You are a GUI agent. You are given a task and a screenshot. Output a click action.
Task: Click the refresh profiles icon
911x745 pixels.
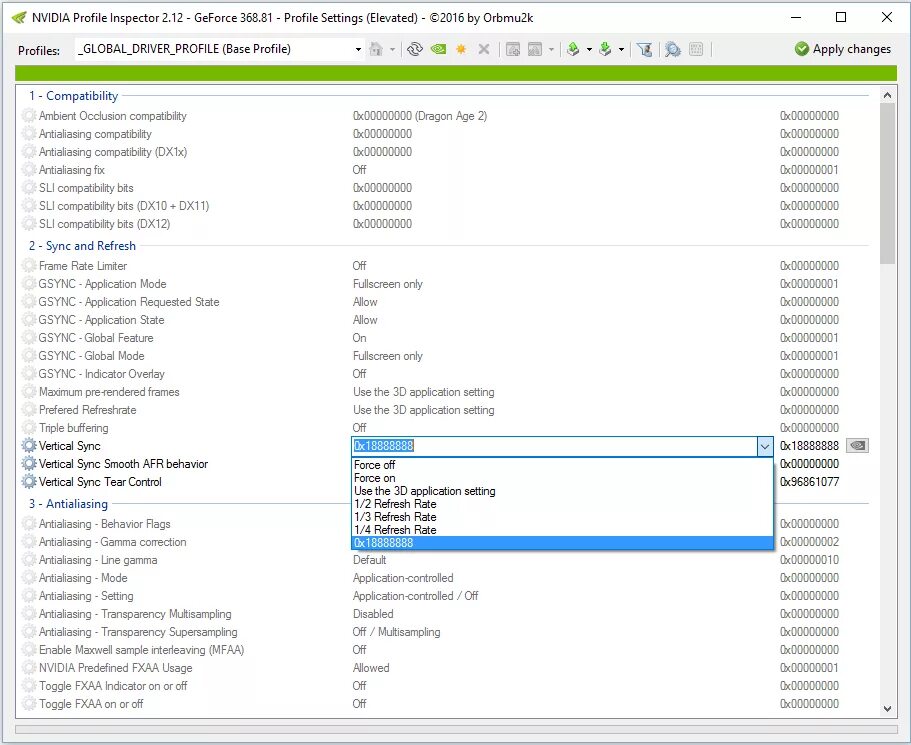415,49
